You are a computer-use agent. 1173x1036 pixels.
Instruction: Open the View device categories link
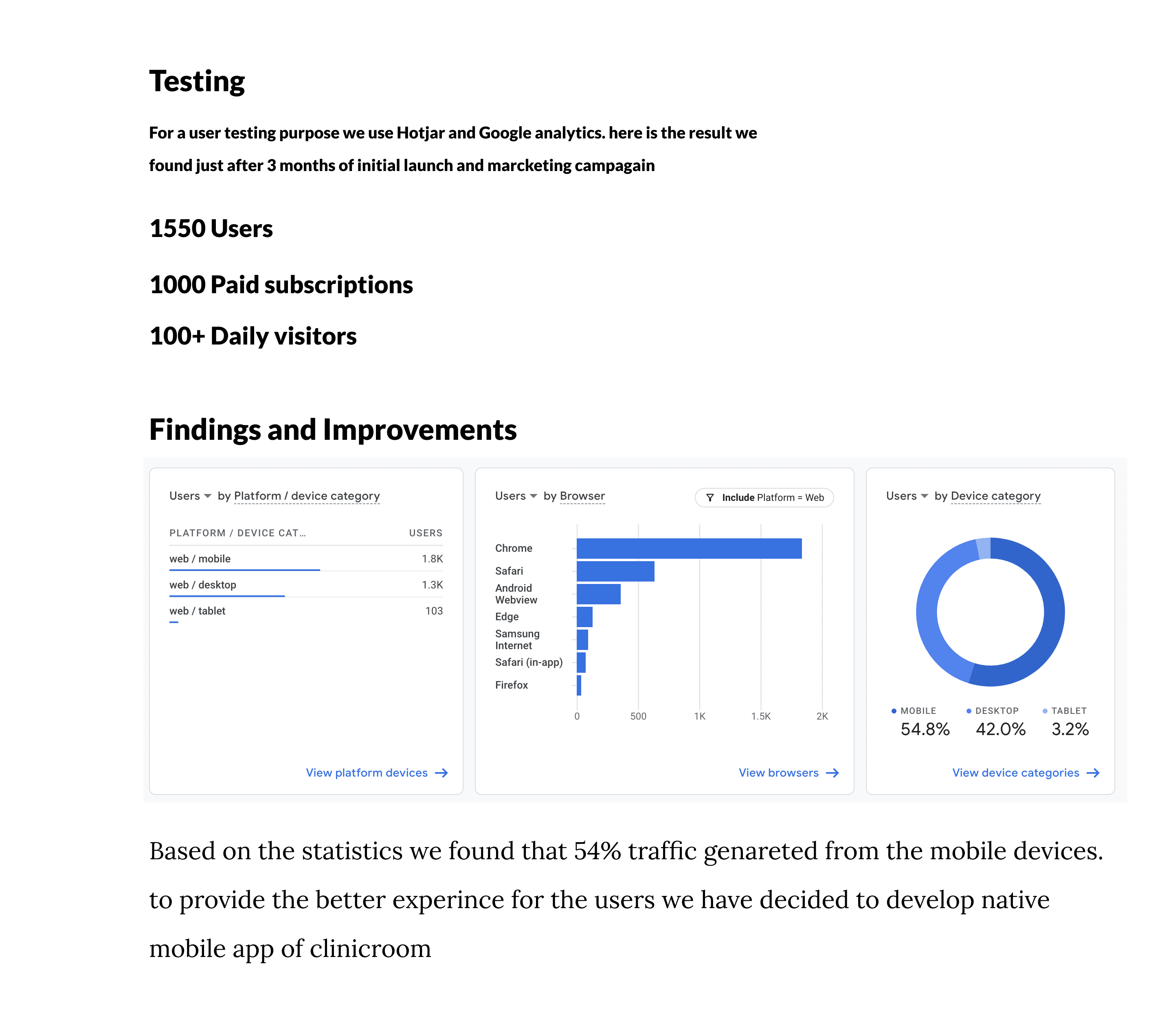point(1015,773)
